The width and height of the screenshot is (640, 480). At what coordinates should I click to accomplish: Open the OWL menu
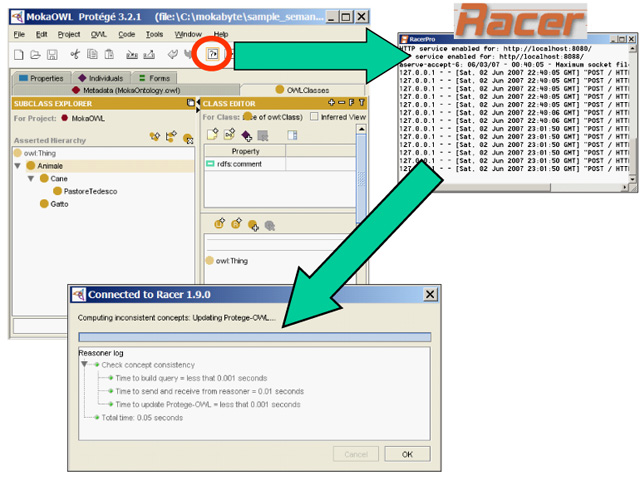[x=98, y=34]
